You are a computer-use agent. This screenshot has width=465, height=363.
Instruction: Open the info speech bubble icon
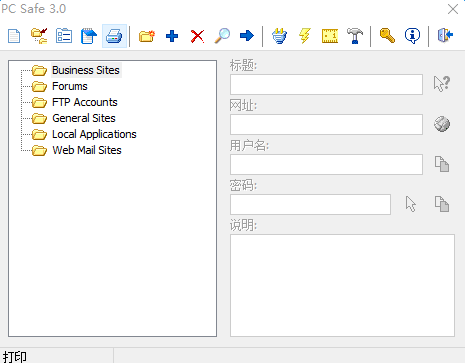pyautogui.click(x=412, y=36)
